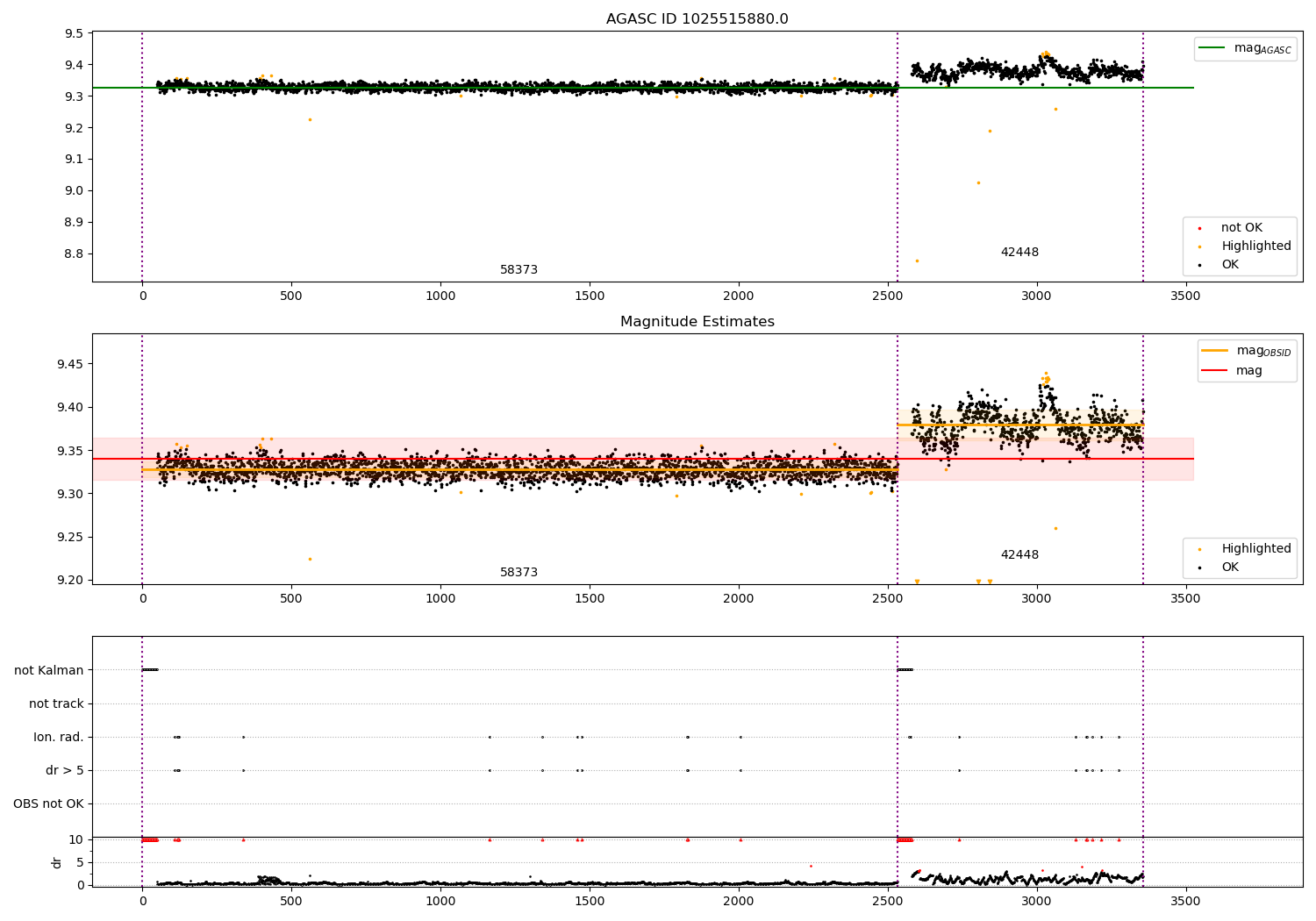Click the title 'AGASC ID 1025515880.0'
The width and height of the screenshot is (1316, 921).
(697, 19)
